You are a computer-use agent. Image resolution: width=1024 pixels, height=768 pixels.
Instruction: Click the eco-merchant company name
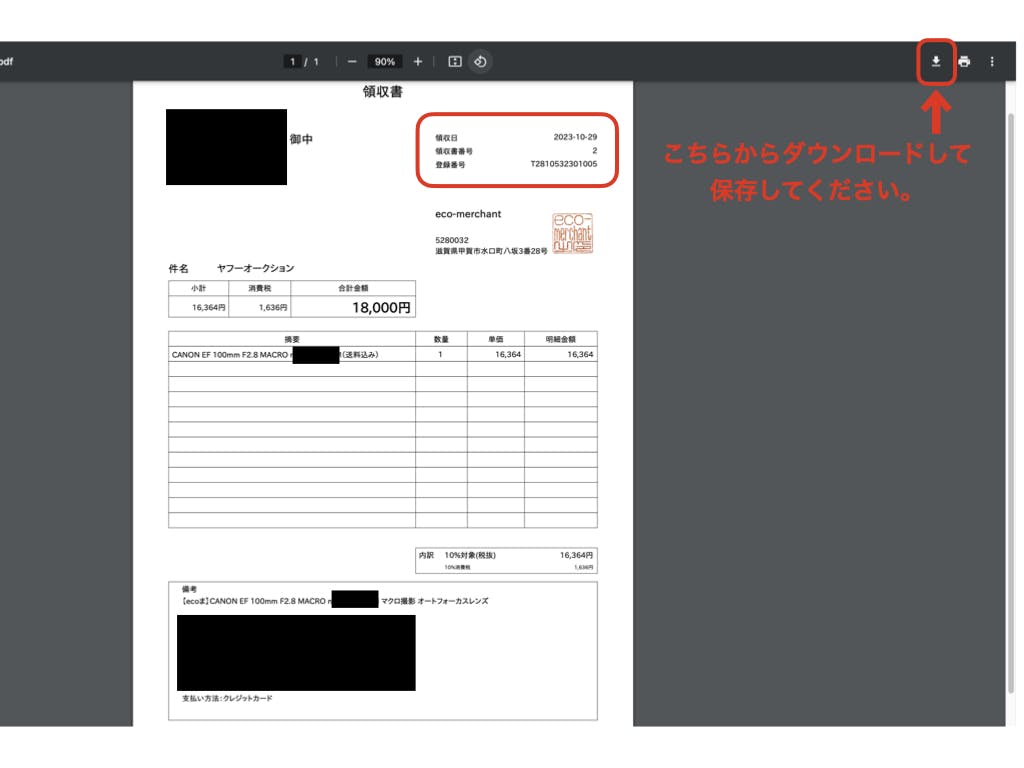(468, 214)
